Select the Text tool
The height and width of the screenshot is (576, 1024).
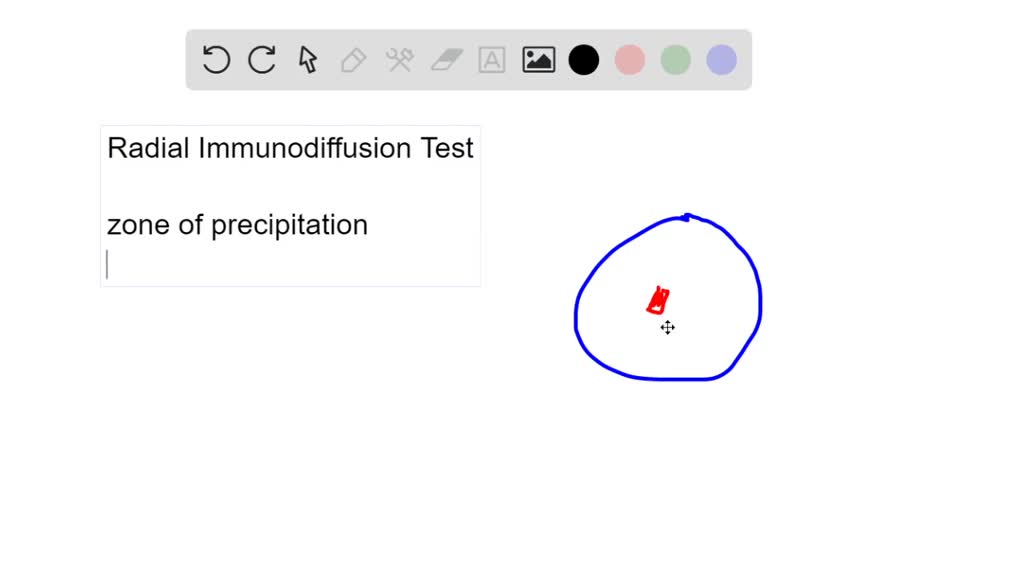pyautogui.click(x=492, y=60)
